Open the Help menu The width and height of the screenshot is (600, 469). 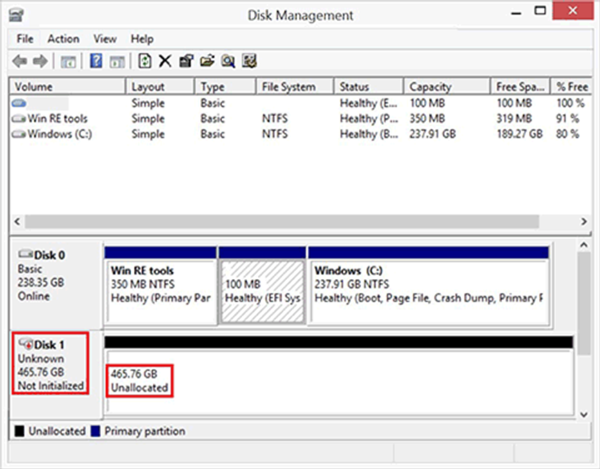tap(142, 39)
